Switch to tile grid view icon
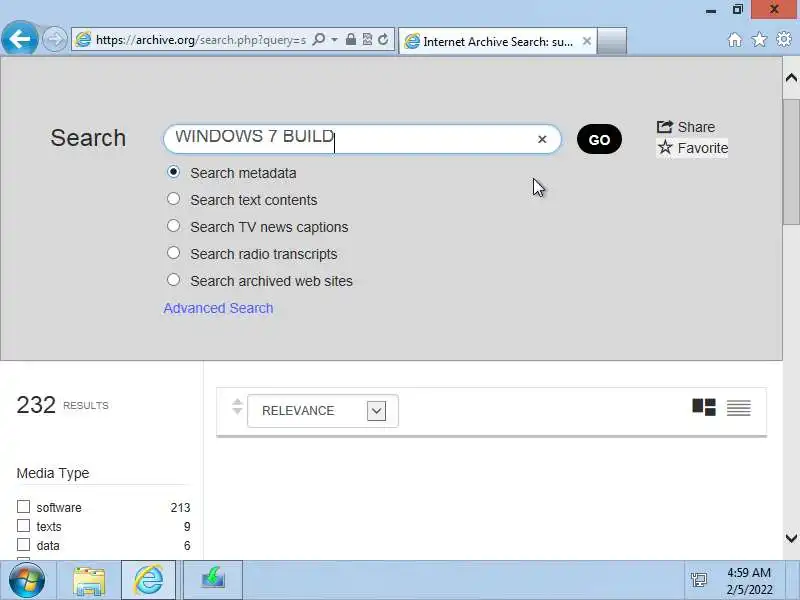 click(x=704, y=407)
